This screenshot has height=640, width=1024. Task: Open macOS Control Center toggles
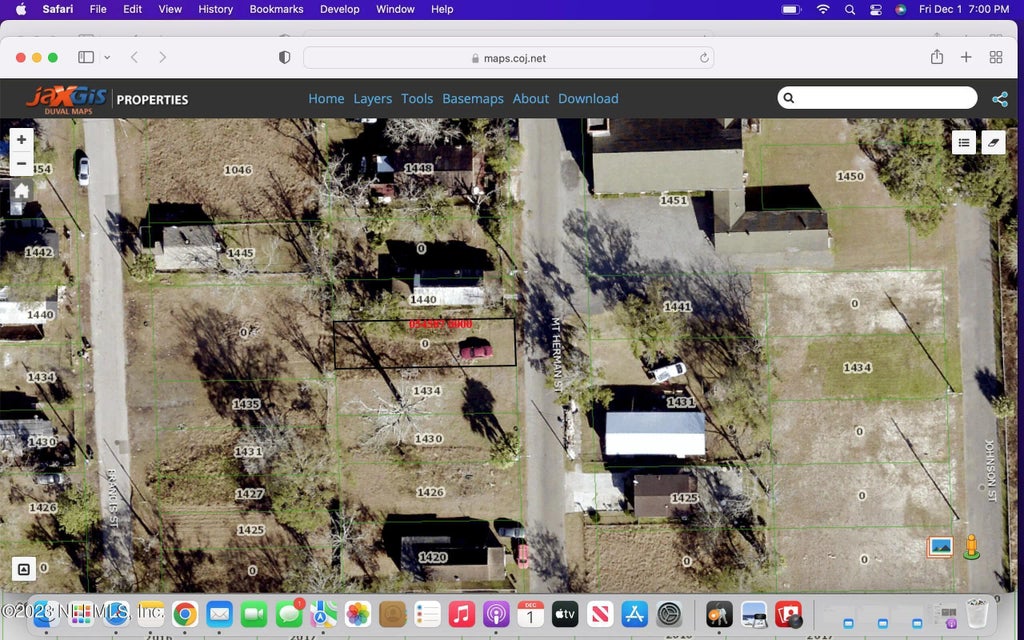pyautogui.click(x=876, y=9)
